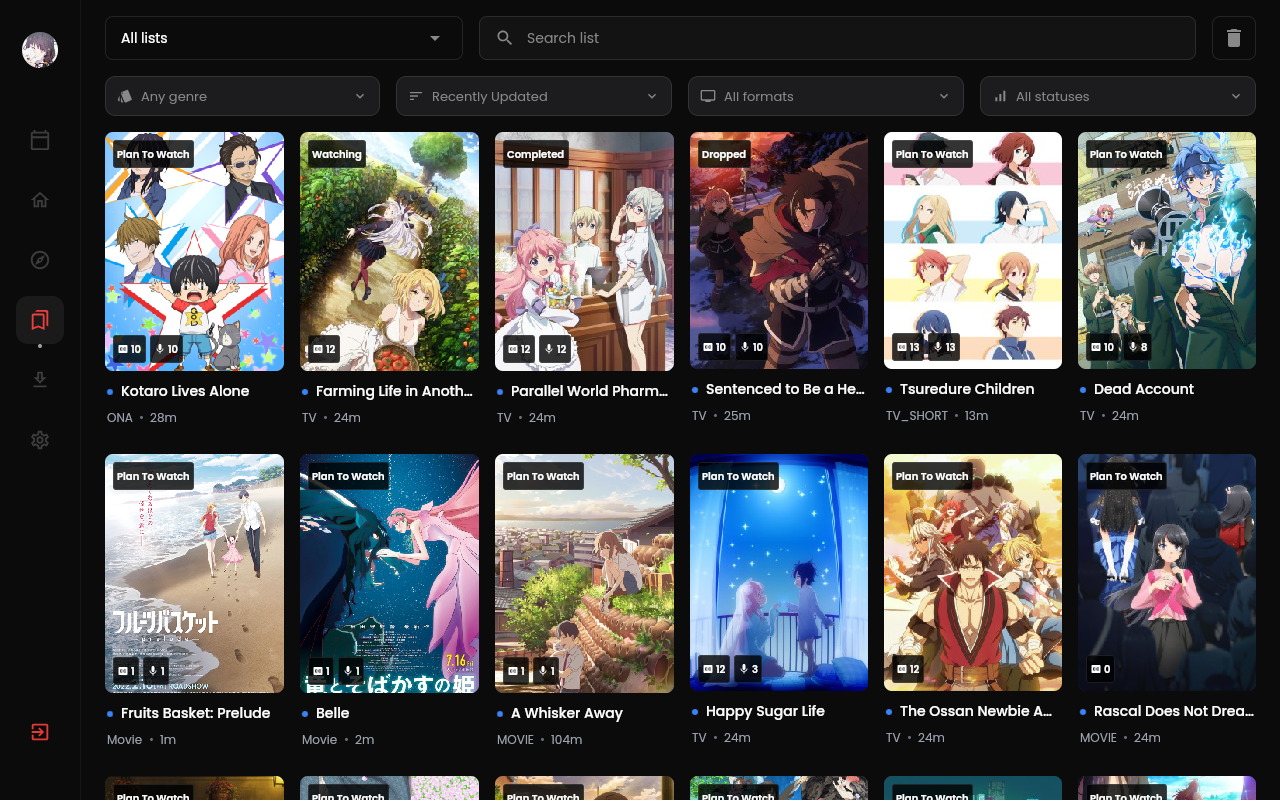The image size is (1280, 800).
Task: Expand the All formats dropdown
Action: 825,97
